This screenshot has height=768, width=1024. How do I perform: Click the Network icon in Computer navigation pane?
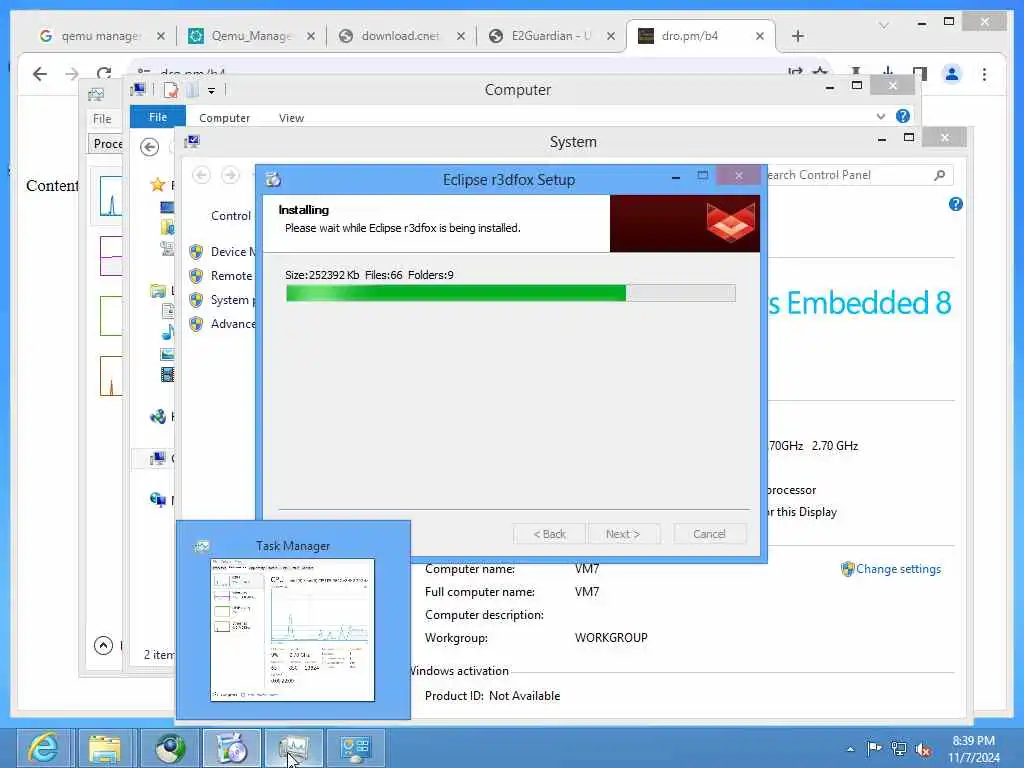(x=158, y=500)
